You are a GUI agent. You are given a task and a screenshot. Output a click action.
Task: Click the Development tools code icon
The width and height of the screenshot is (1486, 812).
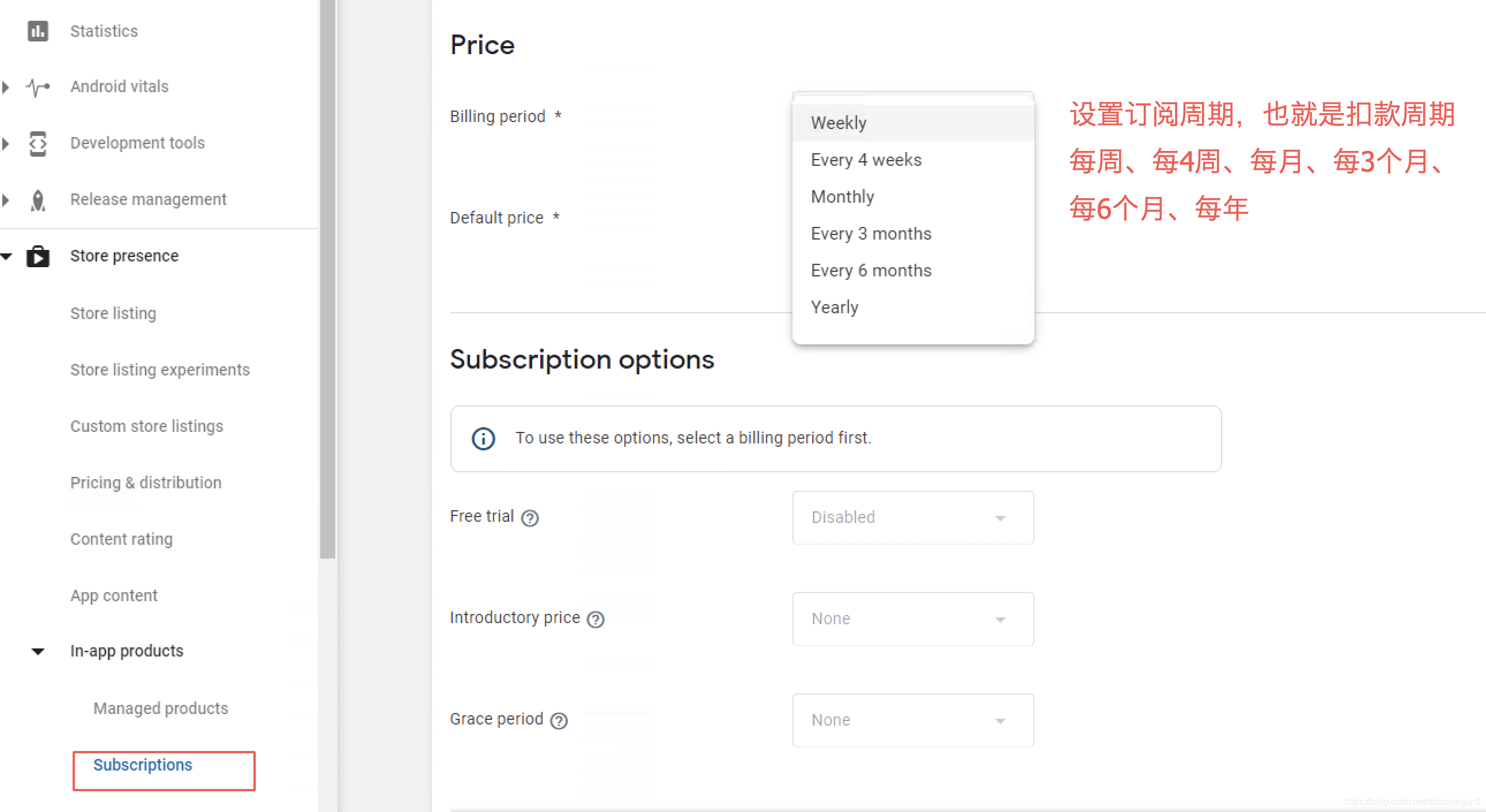38,143
